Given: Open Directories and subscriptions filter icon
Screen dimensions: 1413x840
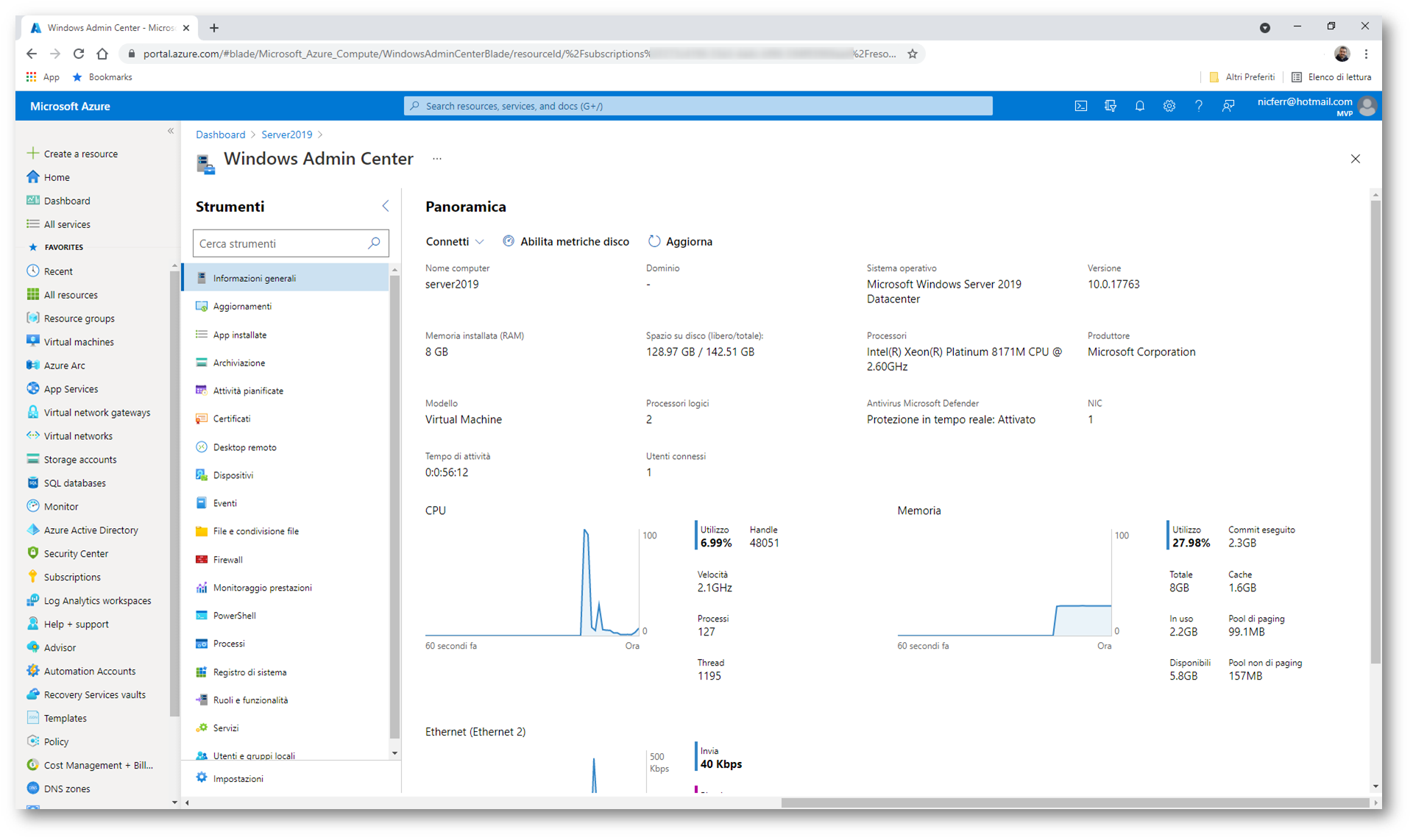Looking at the screenshot, I should tap(1110, 106).
